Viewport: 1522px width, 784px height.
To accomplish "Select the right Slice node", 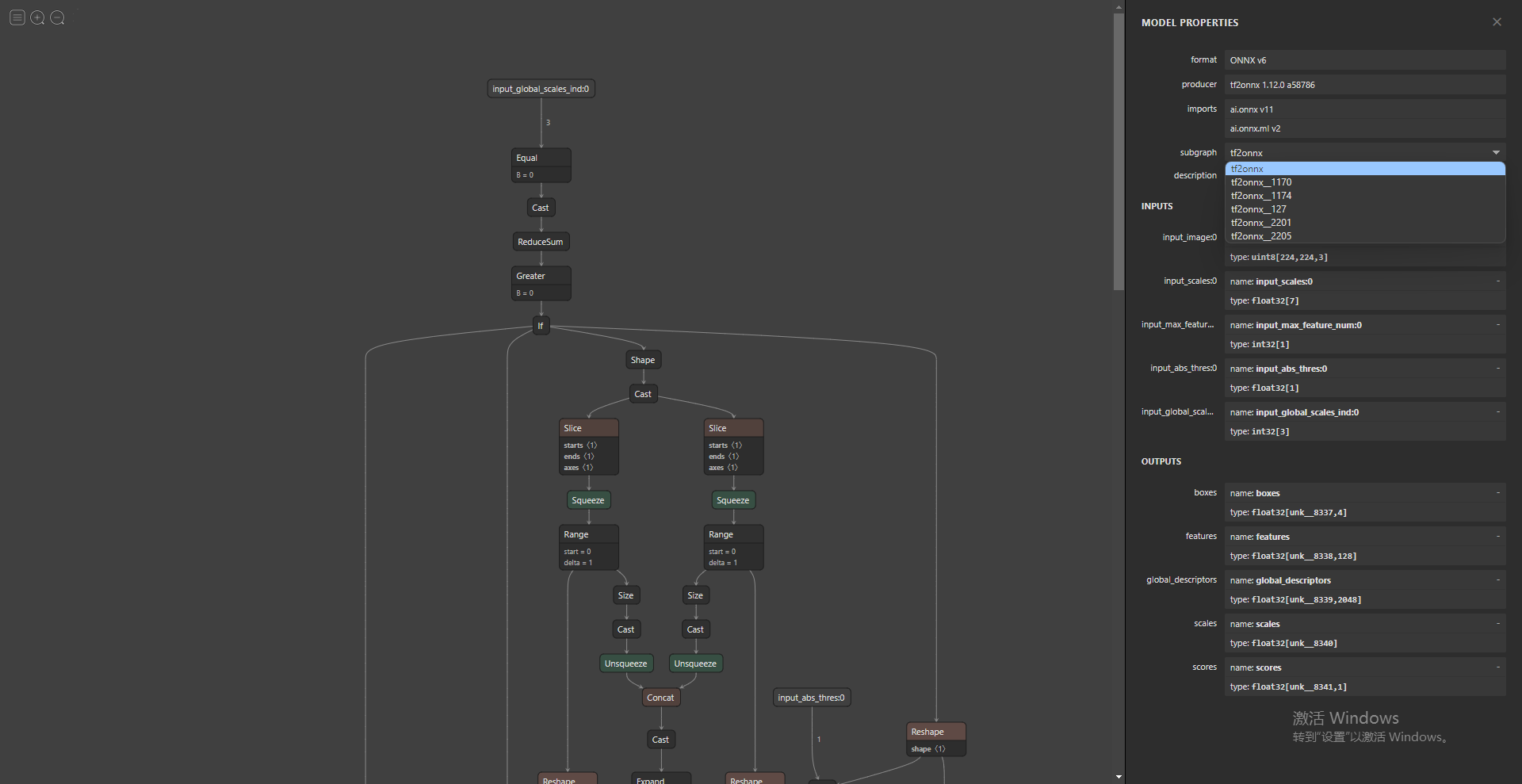I will pyautogui.click(x=733, y=447).
